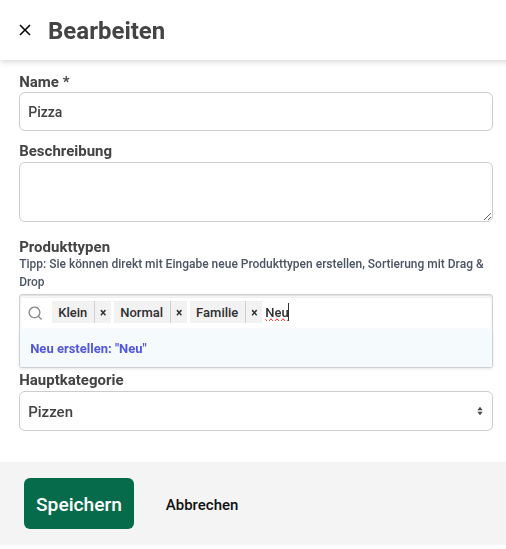The image size is (506, 549).
Task: Click the Produkttypen field label
Action: coord(64,247)
